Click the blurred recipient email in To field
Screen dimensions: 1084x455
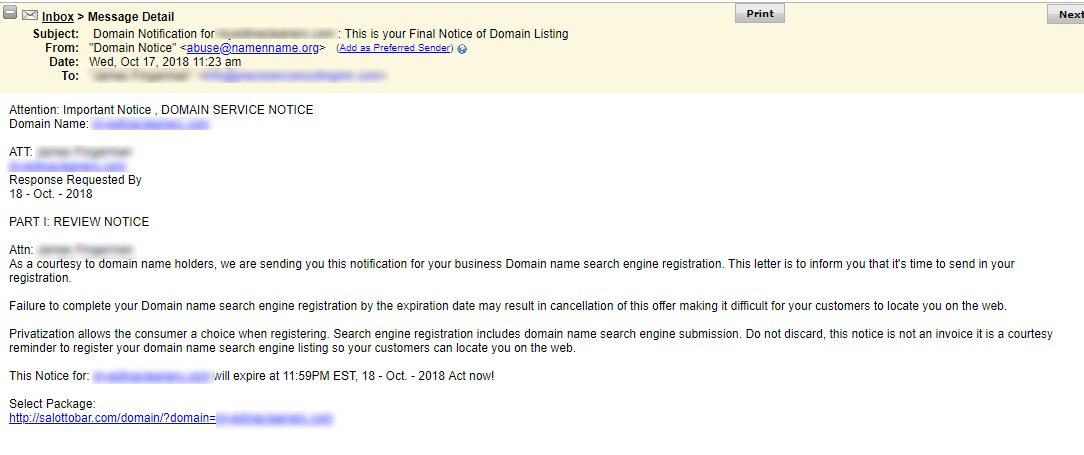(x=291, y=76)
